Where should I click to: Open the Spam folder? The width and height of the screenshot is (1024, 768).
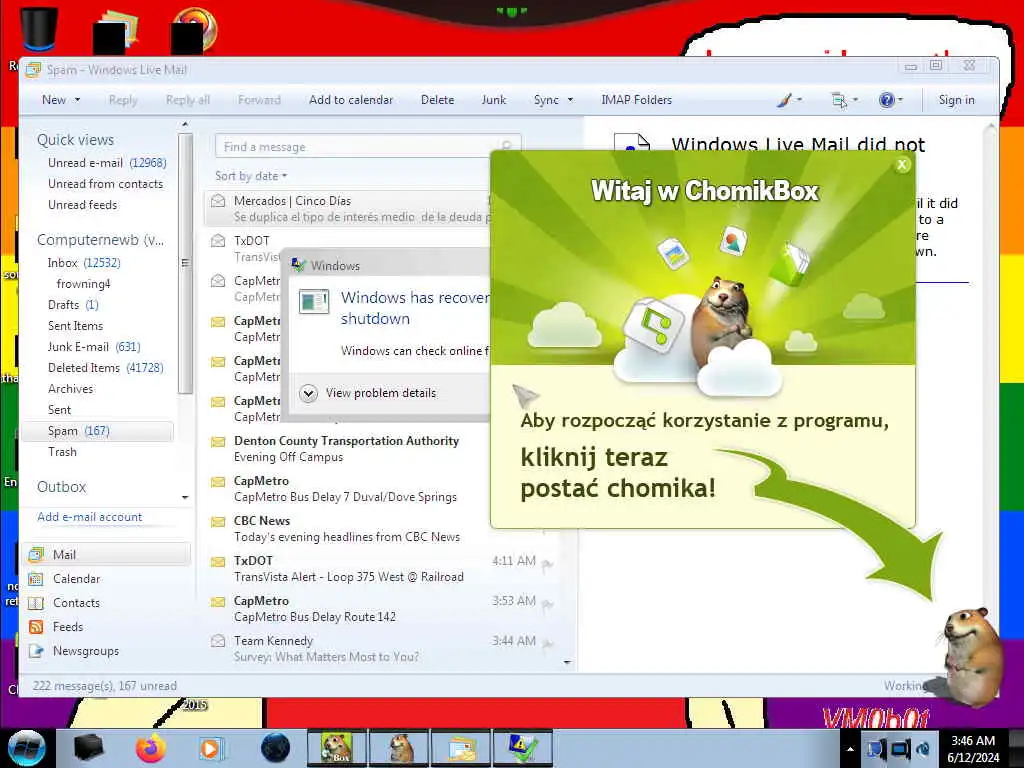tap(98, 431)
